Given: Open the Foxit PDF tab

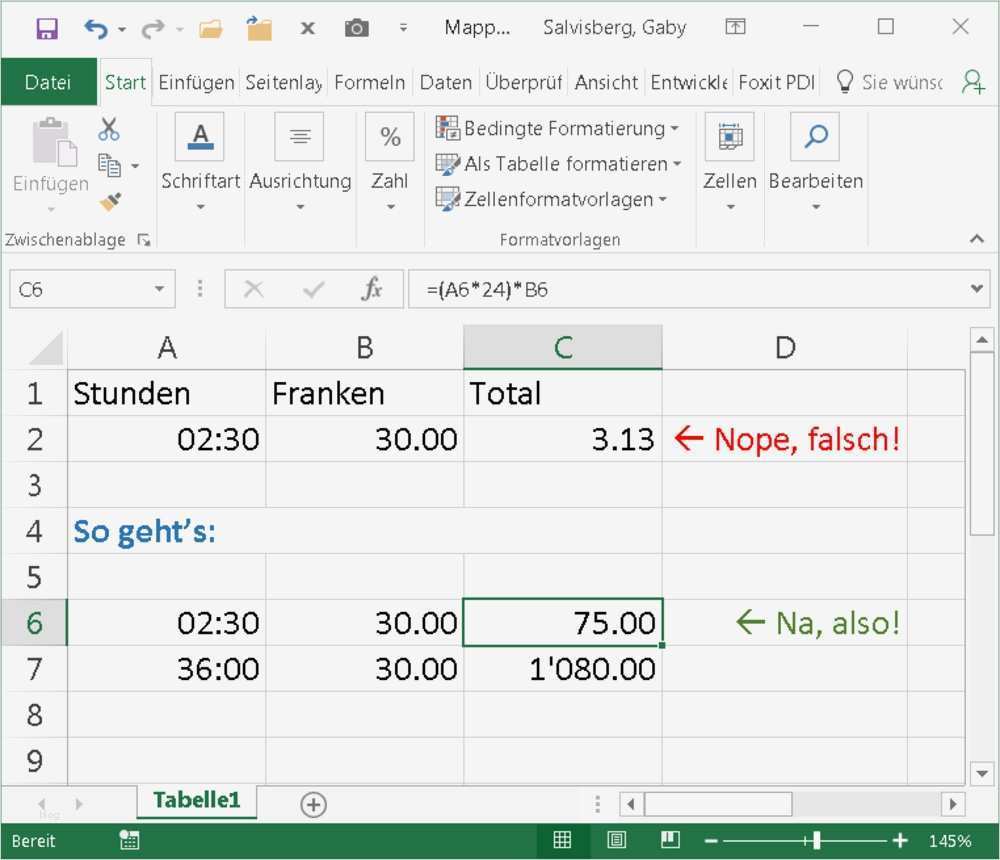Looking at the screenshot, I should coord(776,82).
